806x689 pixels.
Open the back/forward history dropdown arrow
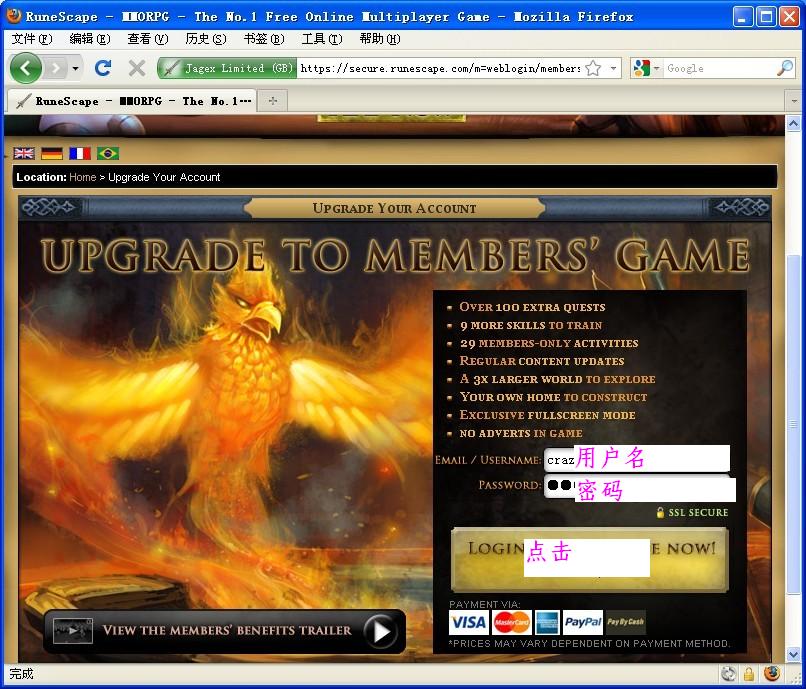click(x=75, y=68)
